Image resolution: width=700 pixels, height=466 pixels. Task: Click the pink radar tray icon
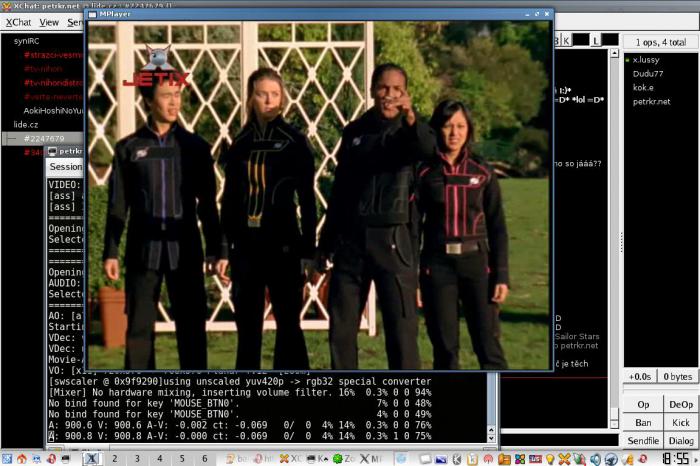pos(488,459)
